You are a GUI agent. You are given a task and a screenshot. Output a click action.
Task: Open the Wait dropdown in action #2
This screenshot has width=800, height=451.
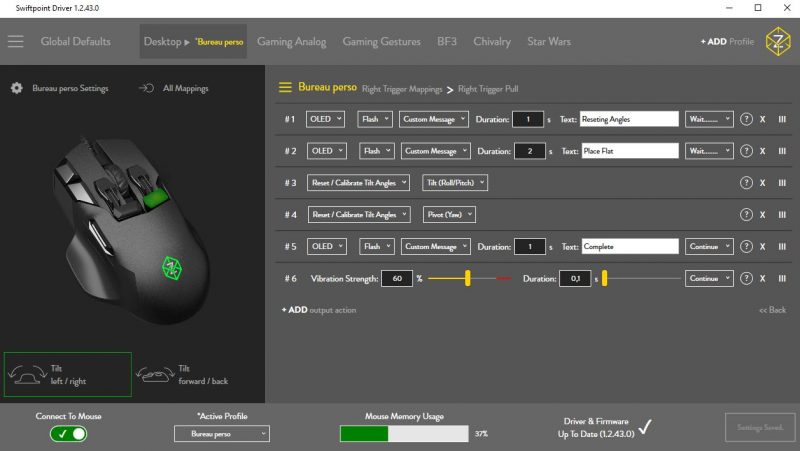pyautogui.click(x=709, y=151)
